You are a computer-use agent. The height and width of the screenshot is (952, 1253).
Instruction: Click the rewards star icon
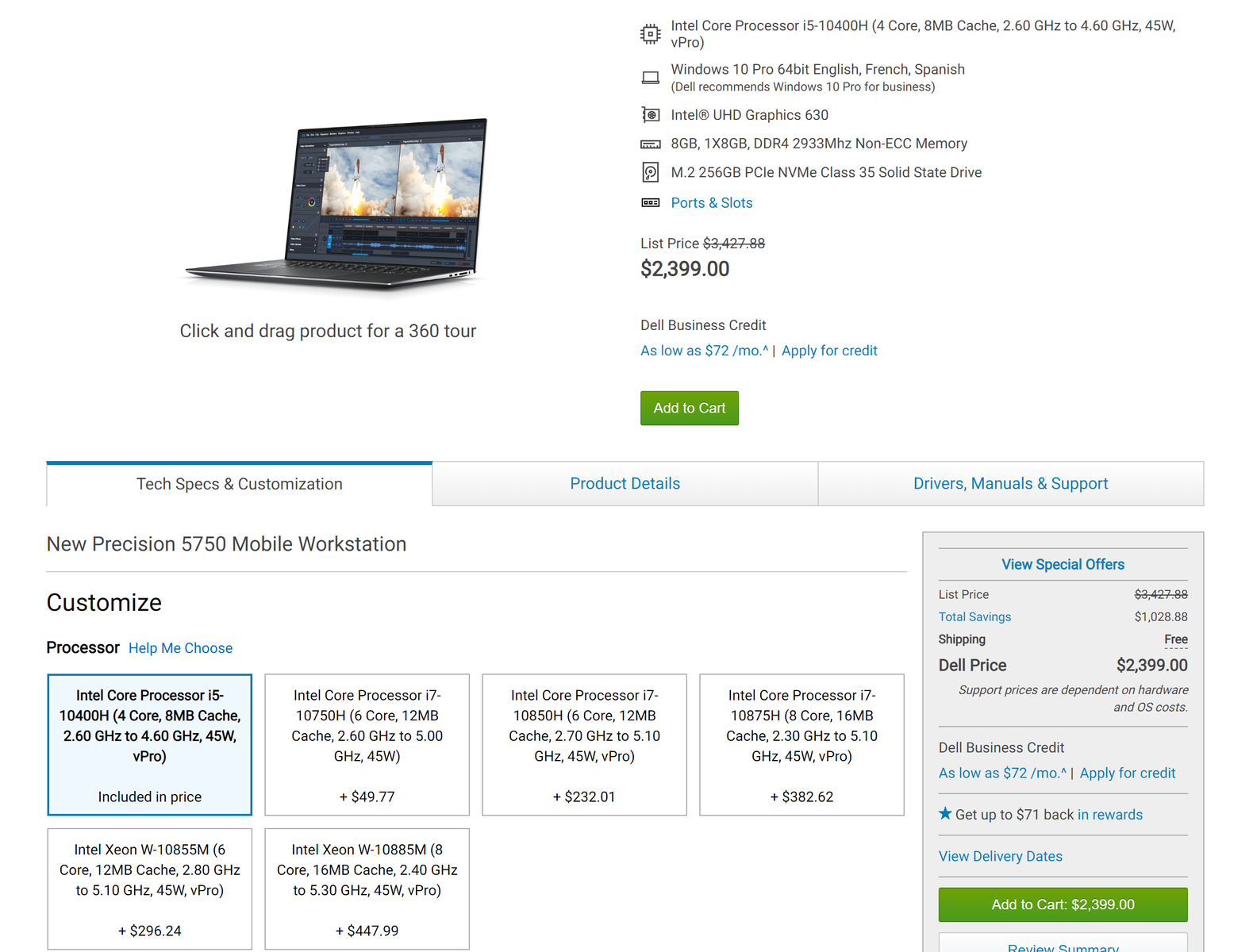tap(945, 813)
